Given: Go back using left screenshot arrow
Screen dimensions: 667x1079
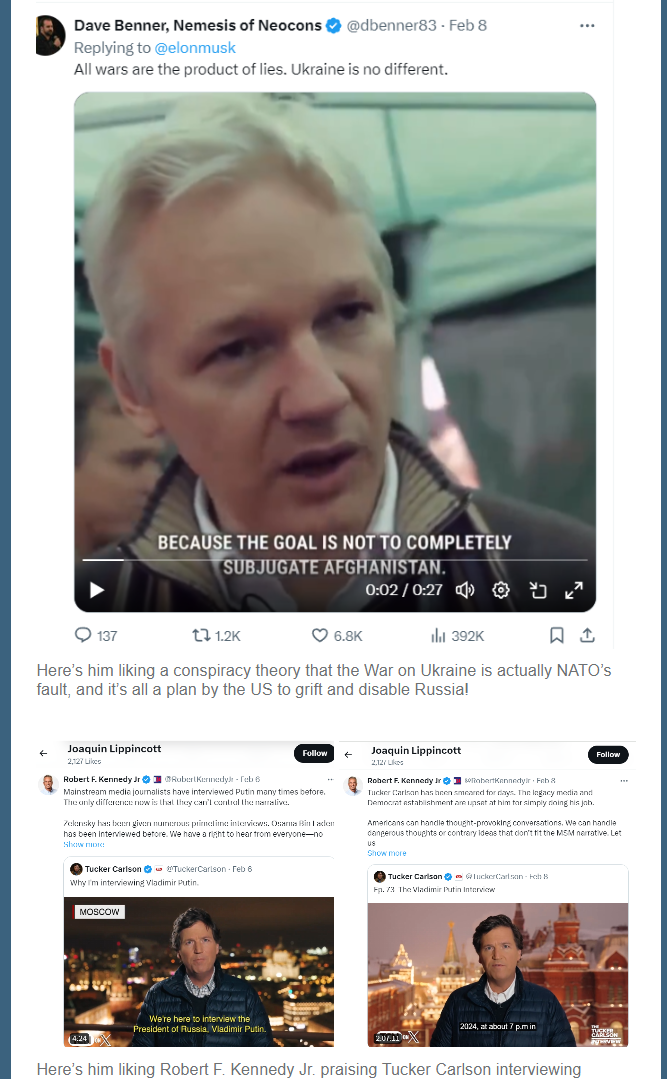Looking at the screenshot, I should click(x=43, y=754).
